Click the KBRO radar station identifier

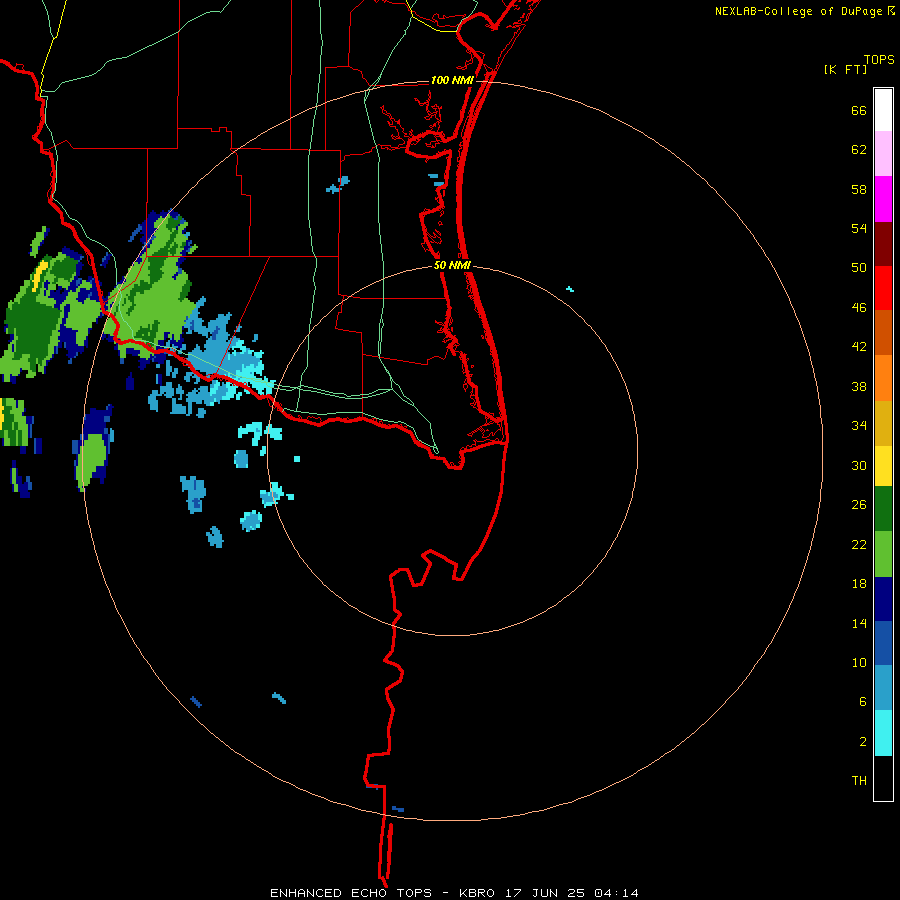click(x=476, y=893)
